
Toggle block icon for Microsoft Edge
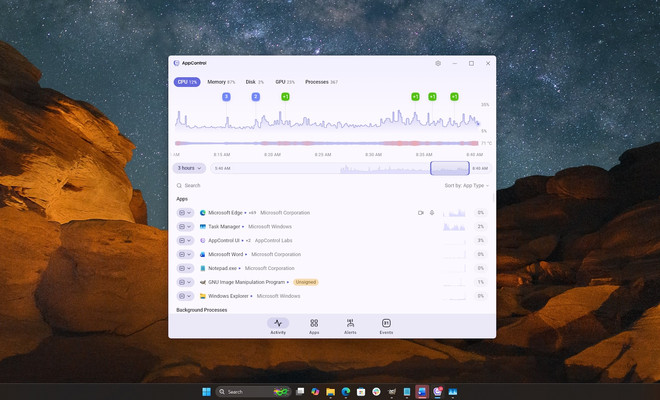pos(182,213)
